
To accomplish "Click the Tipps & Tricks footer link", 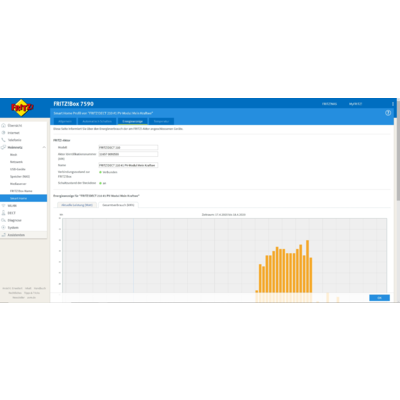I will 32,293.
